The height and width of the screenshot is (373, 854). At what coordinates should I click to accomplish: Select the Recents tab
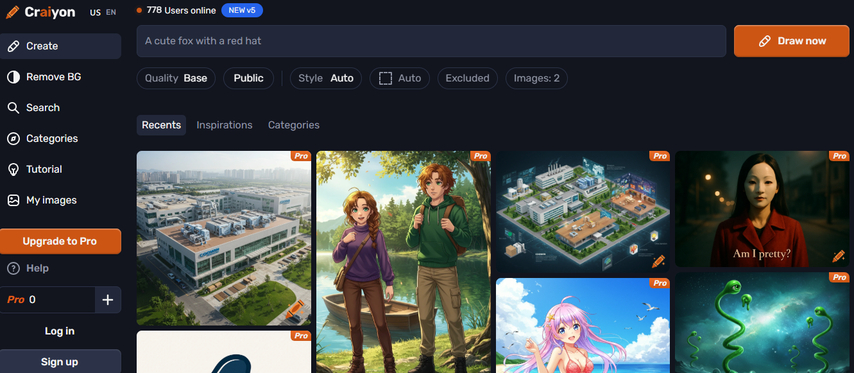[161, 125]
